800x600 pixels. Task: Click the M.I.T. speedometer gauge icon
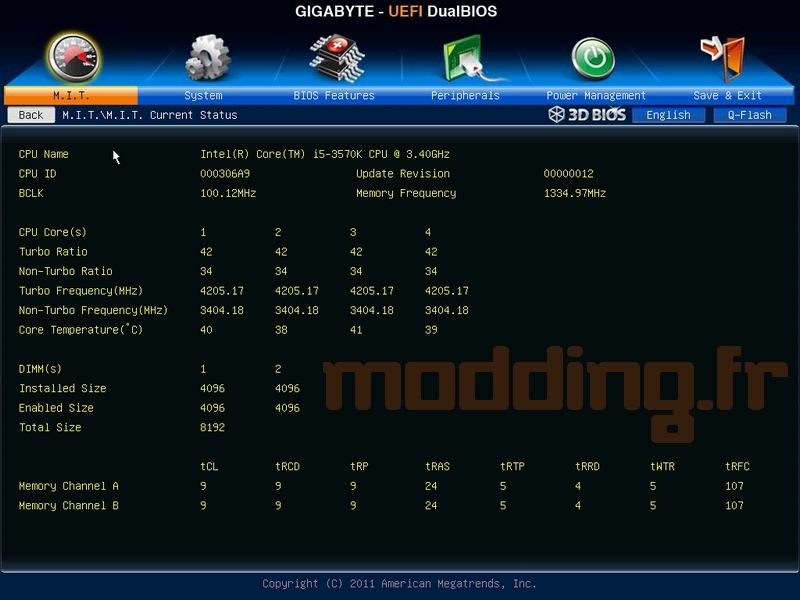73,58
